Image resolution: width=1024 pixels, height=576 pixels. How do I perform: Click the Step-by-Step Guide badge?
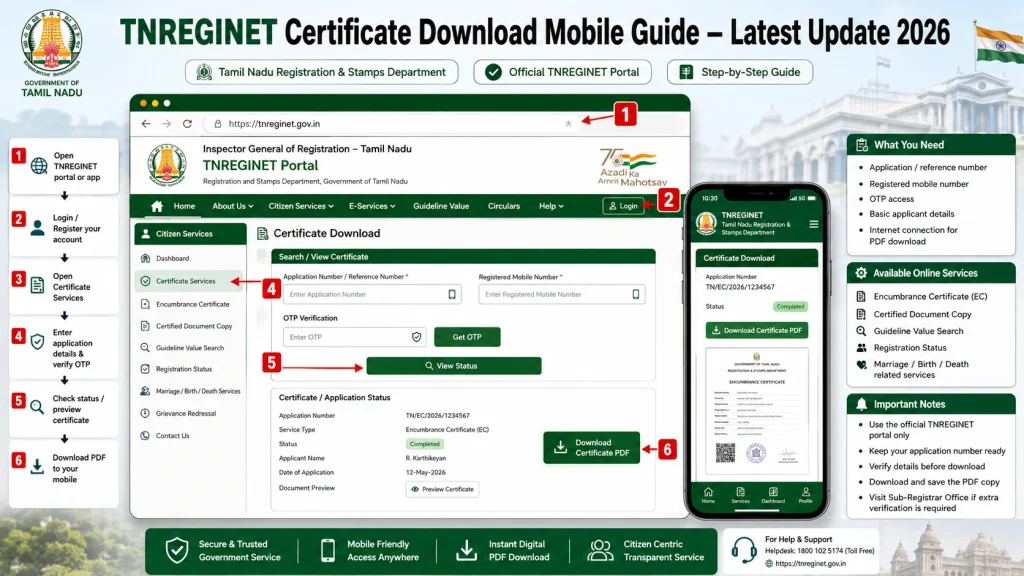(x=740, y=72)
